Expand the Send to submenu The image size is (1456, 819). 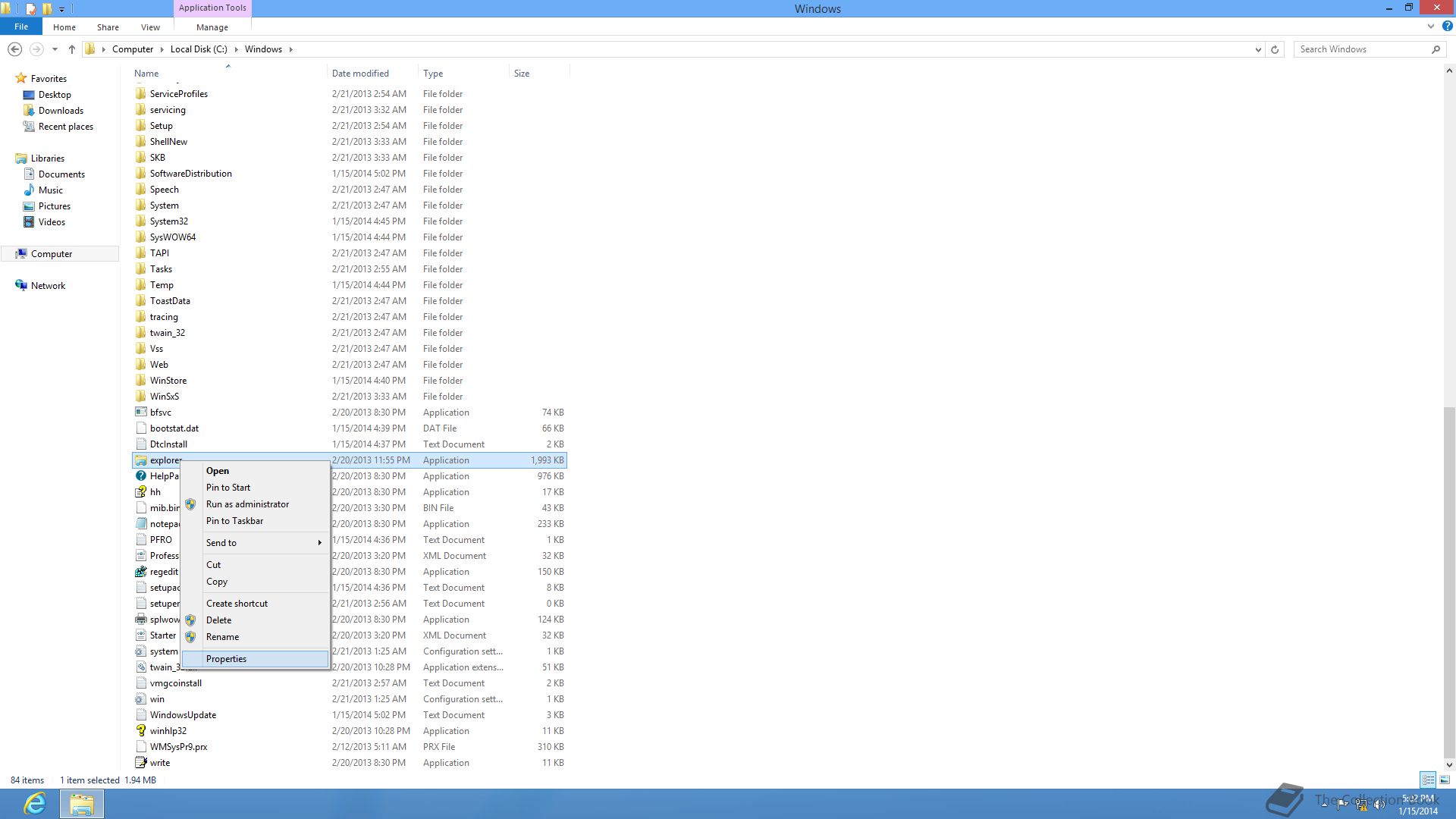[x=255, y=543]
